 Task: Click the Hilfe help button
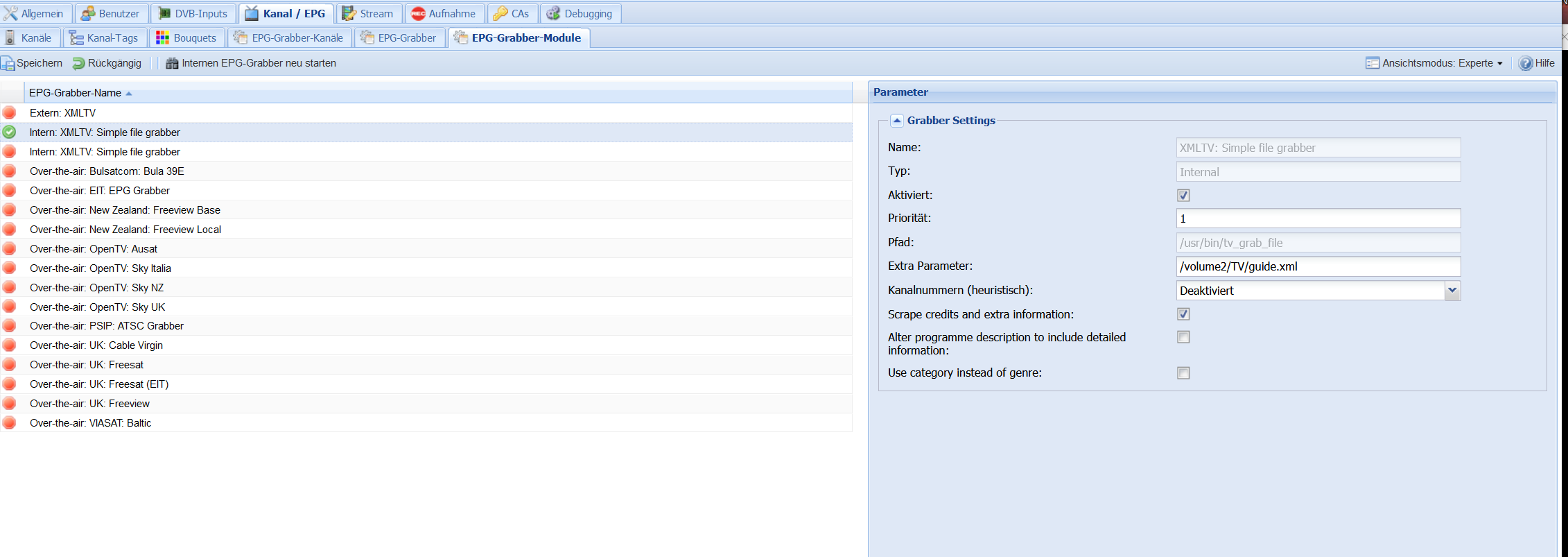[1537, 63]
